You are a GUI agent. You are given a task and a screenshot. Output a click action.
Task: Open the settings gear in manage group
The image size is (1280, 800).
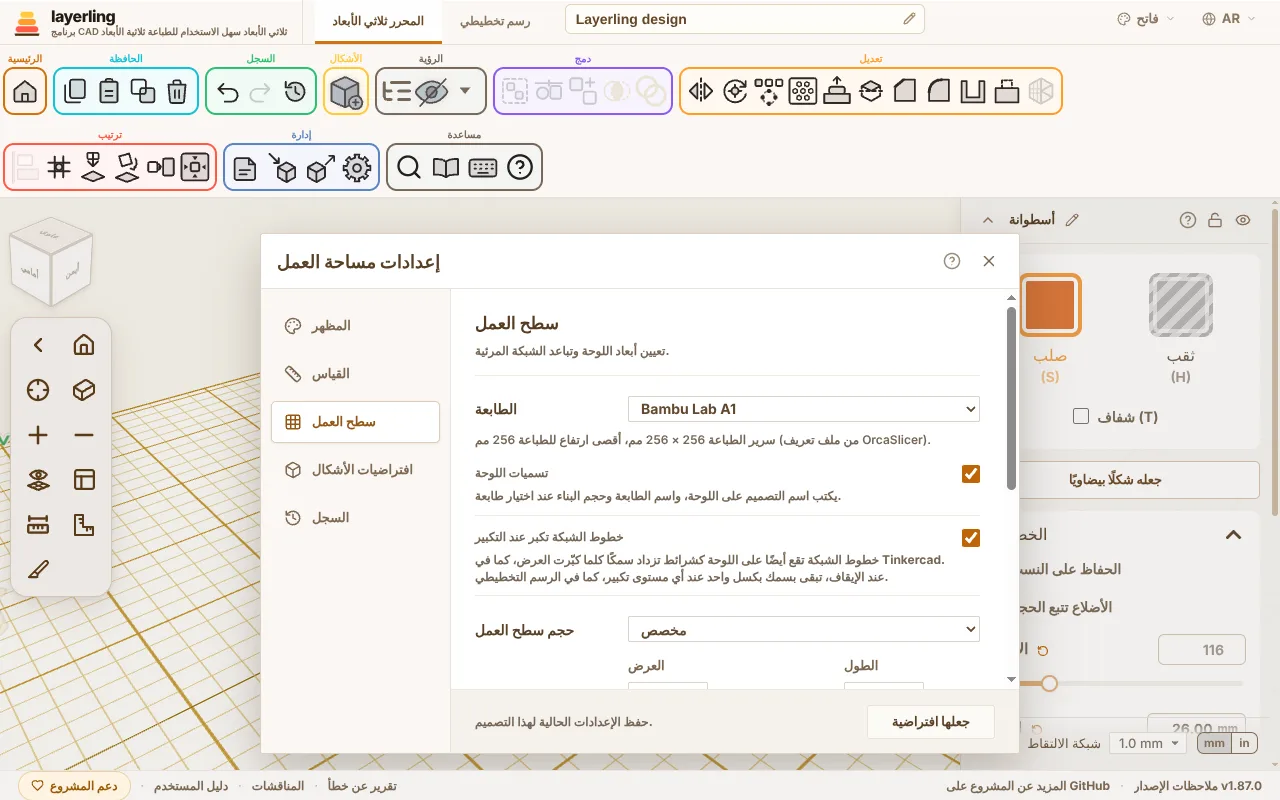point(357,167)
